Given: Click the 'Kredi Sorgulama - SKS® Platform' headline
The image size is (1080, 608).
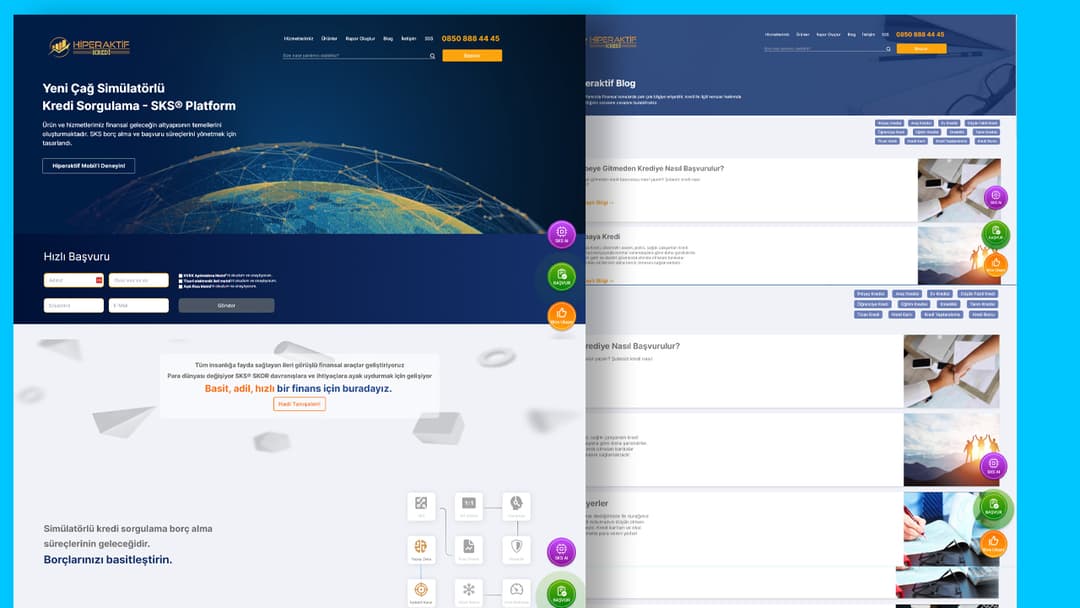Looking at the screenshot, I should 139,106.
